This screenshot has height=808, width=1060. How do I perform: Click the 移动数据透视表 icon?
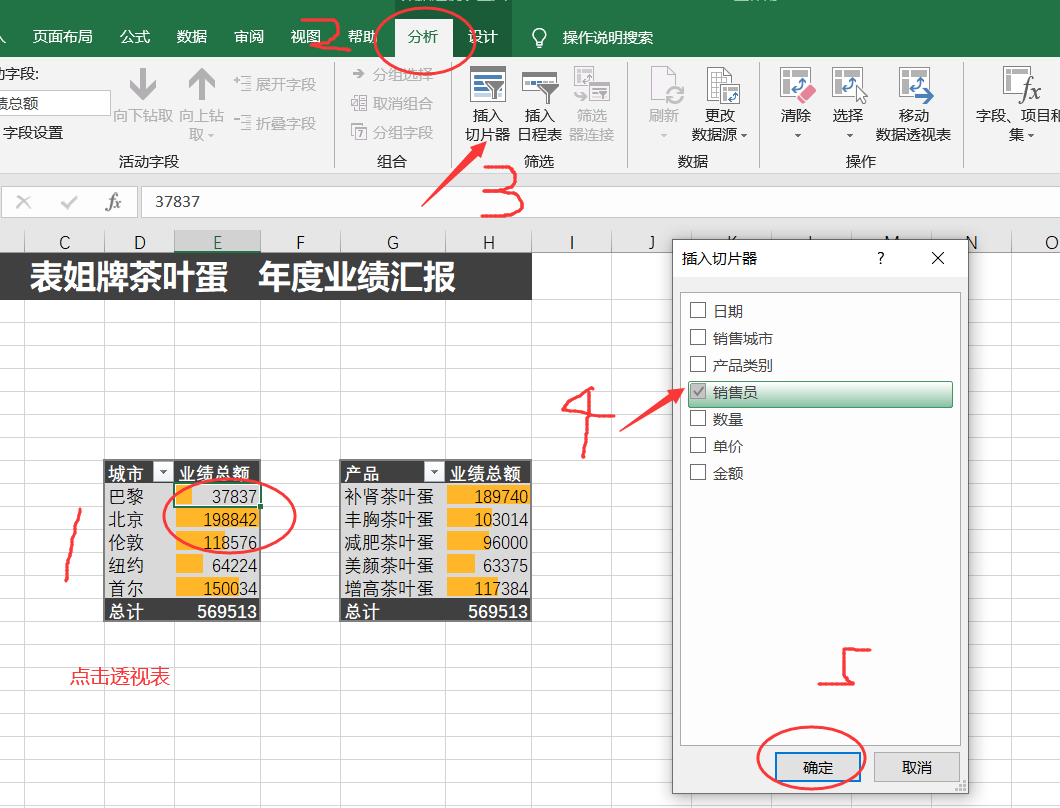[916, 100]
